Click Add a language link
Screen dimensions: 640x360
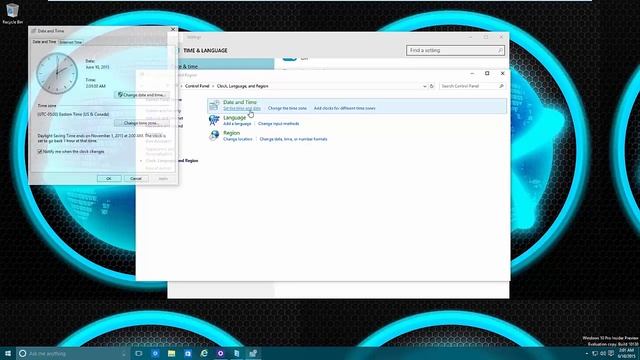click(237, 124)
